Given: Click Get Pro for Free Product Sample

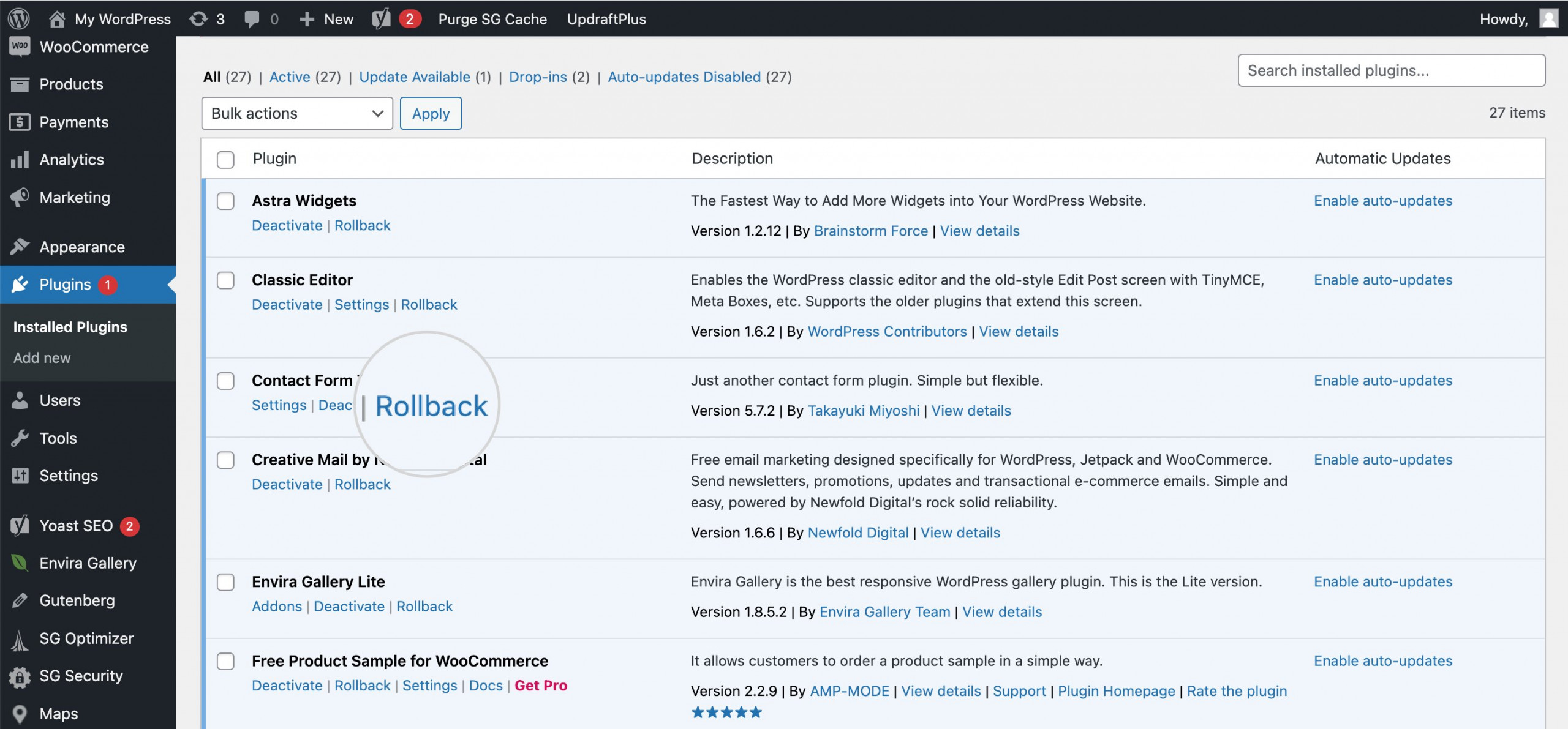Looking at the screenshot, I should coord(541,686).
